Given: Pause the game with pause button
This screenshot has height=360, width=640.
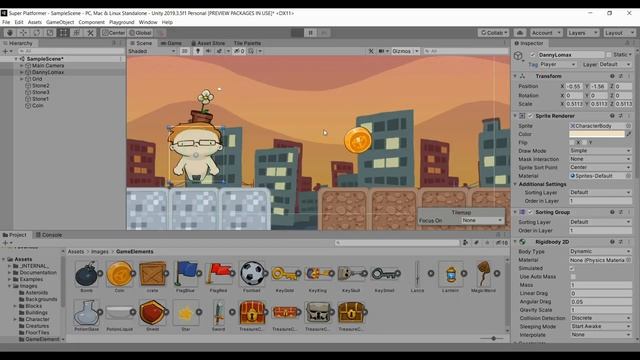Looking at the screenshot, I should coord(311,33).
